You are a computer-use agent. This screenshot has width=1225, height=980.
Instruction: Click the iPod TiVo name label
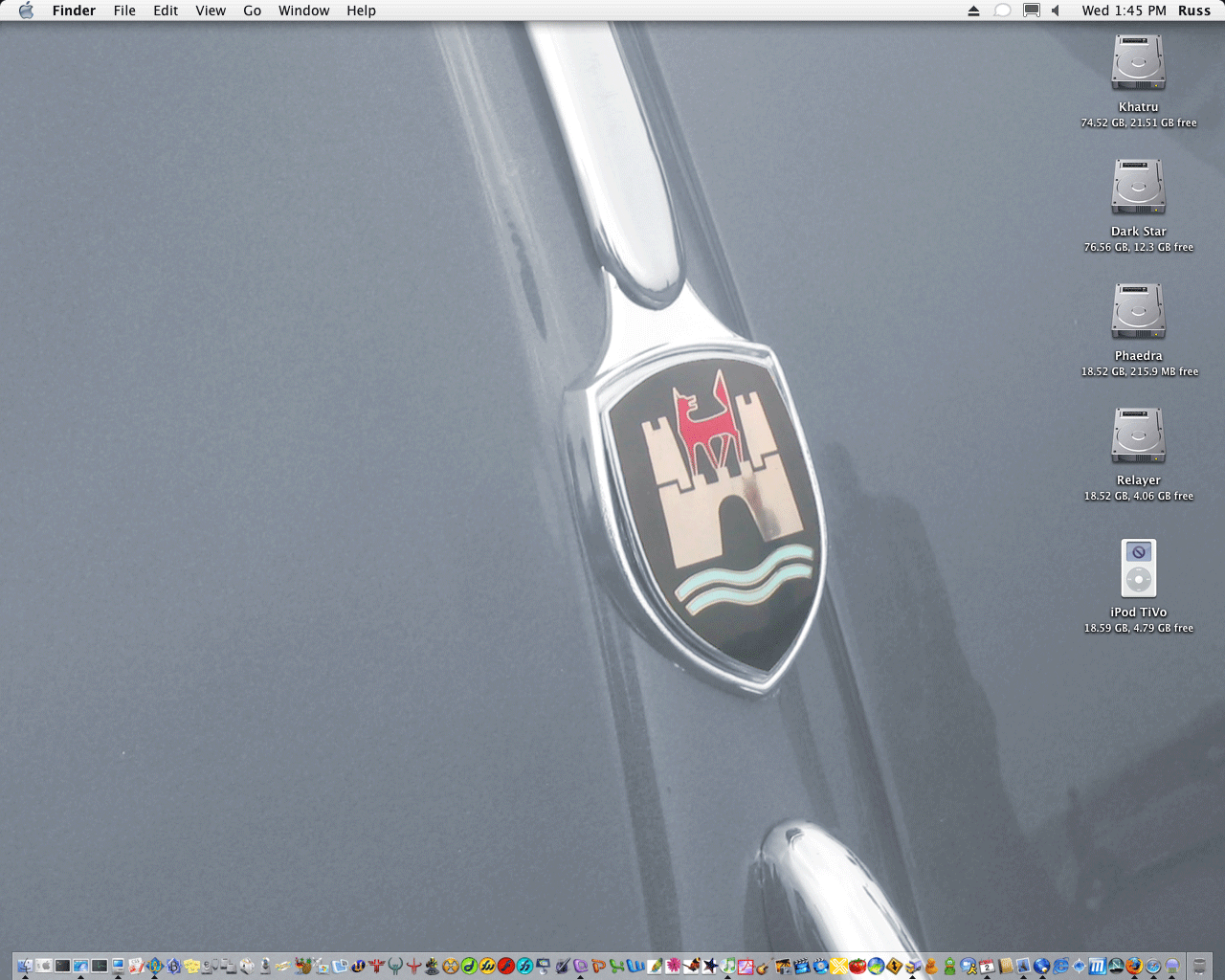[1139, 612]
